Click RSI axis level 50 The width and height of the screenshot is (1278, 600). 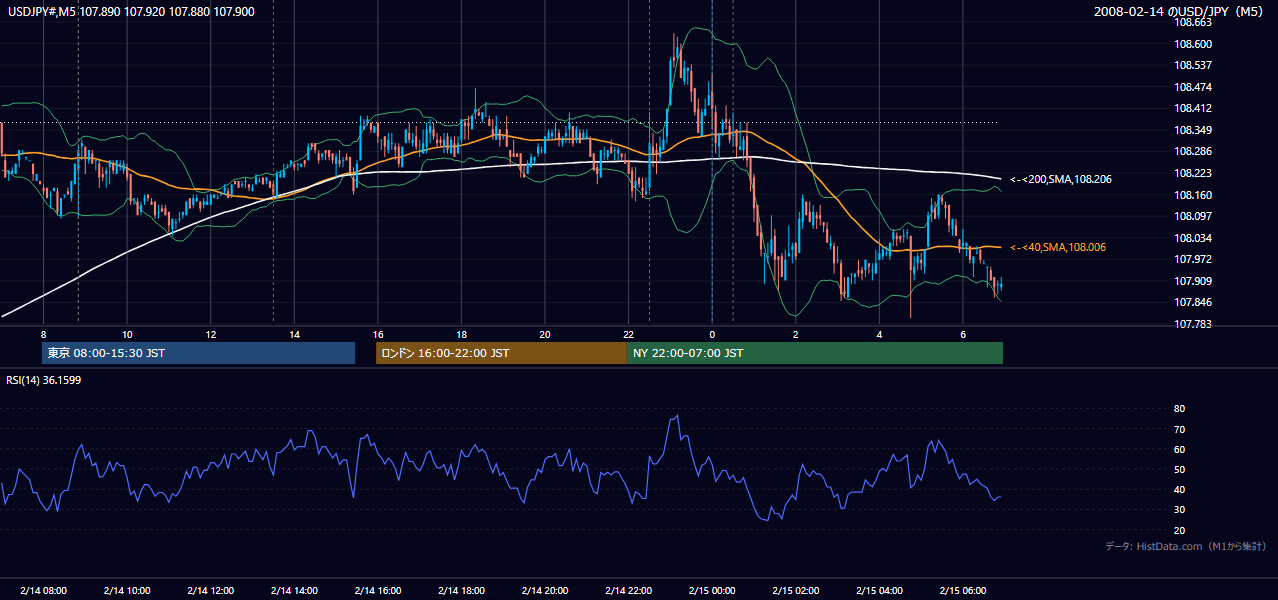(x=1179, y=470)
